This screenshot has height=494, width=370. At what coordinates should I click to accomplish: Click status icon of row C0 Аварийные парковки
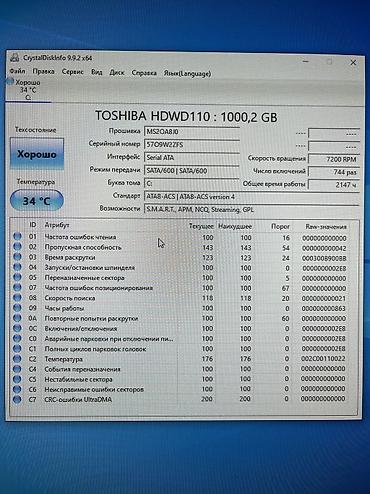tap(17, 338)
